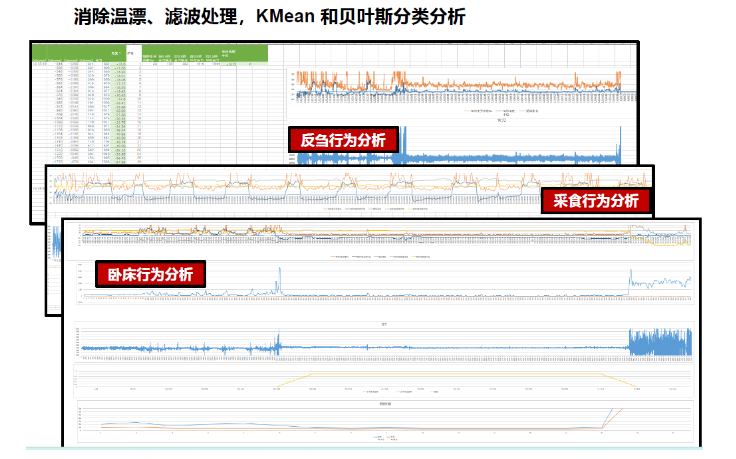This screenshot has width=736, height=459.
Task: Open the feeding behavior multi-line chart
Action: (x=300, y=187)
